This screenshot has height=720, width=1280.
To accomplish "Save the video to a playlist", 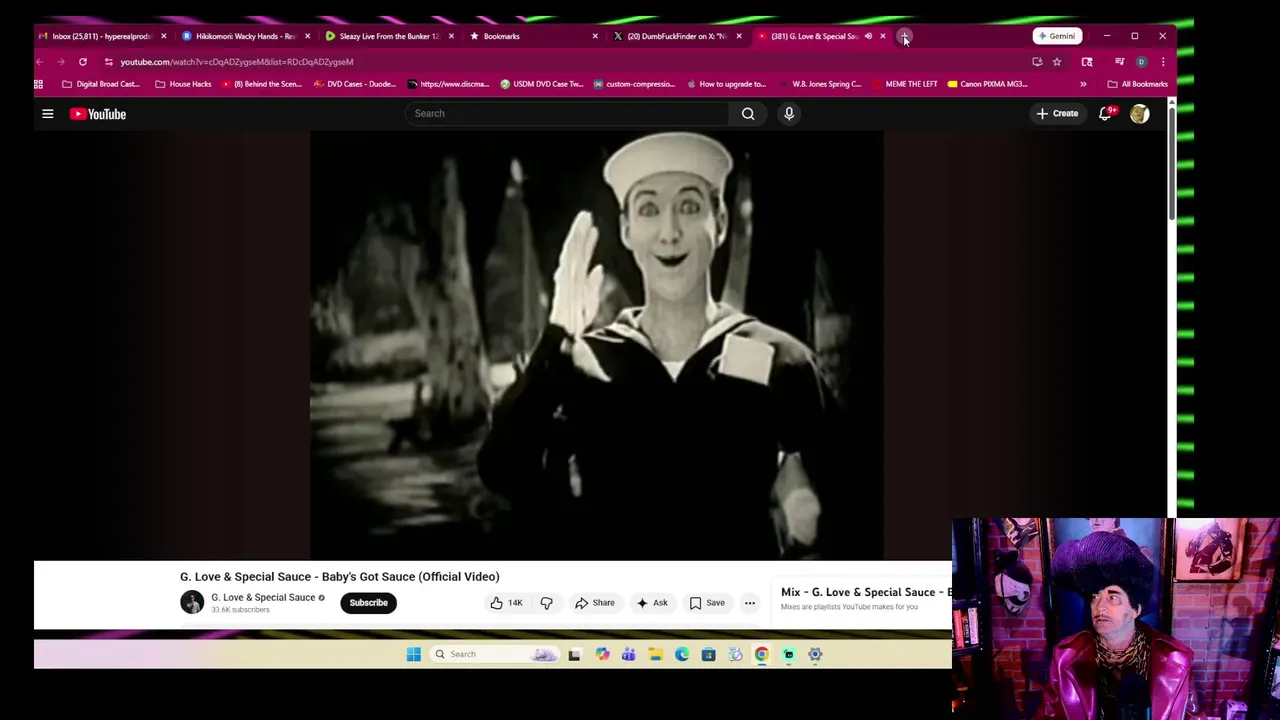I will [x=707, y=603].
